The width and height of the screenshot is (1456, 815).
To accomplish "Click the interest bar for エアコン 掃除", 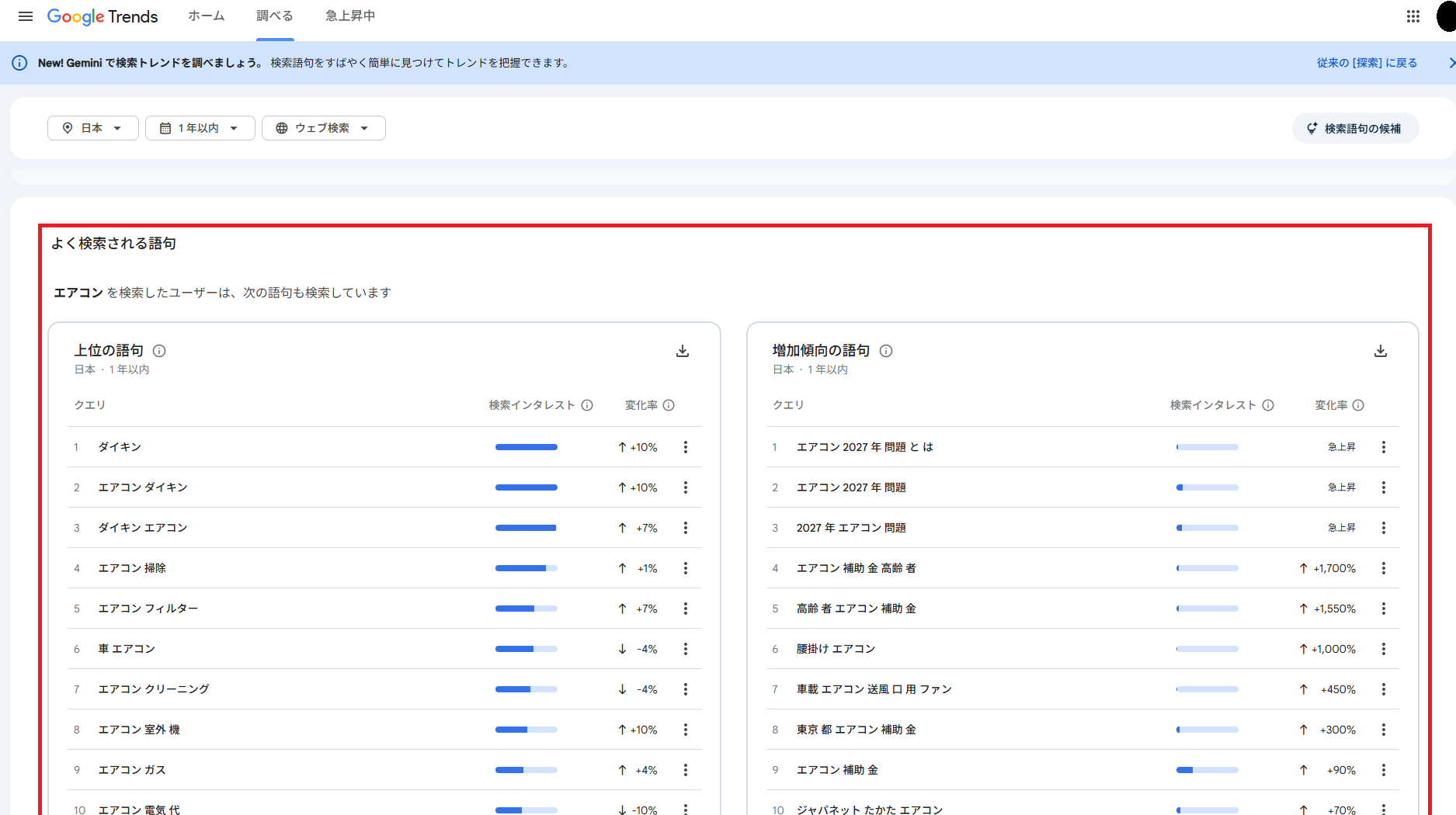I will 526,568.
